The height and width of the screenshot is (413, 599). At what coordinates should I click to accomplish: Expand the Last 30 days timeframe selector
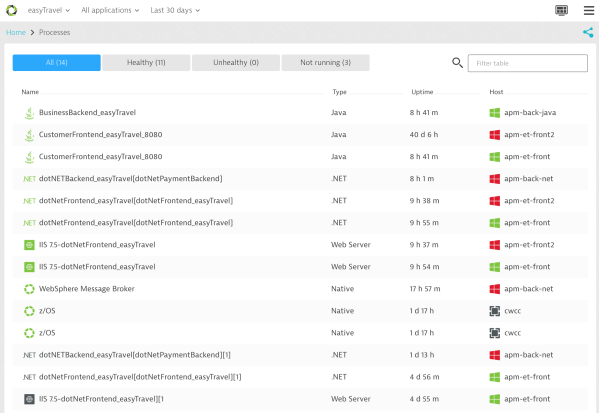pyautogui.click(x=175, y=10)
